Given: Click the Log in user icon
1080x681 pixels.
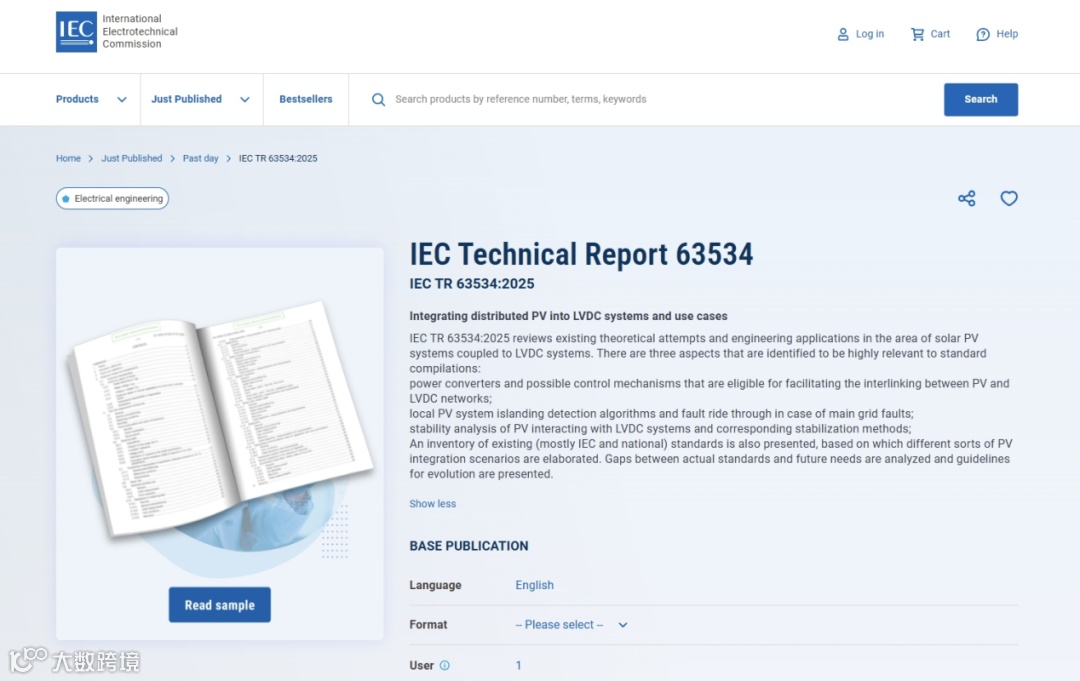Looking at the screenshot, I should pos(842,34).
